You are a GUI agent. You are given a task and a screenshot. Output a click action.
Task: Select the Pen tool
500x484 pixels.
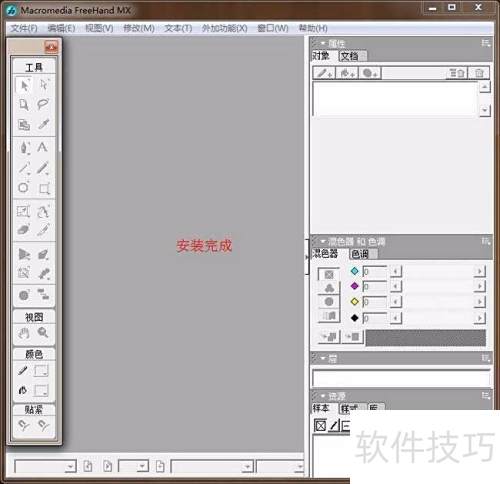coord(24,147)
